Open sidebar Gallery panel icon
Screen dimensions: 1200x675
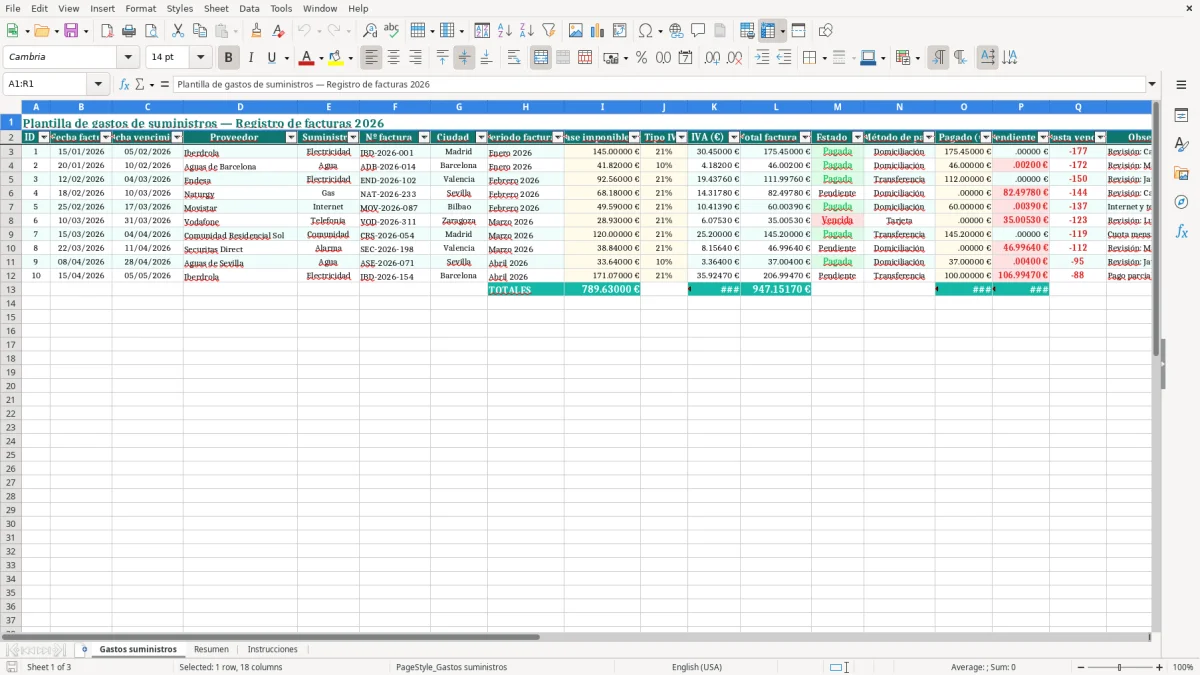point(1181,174)
